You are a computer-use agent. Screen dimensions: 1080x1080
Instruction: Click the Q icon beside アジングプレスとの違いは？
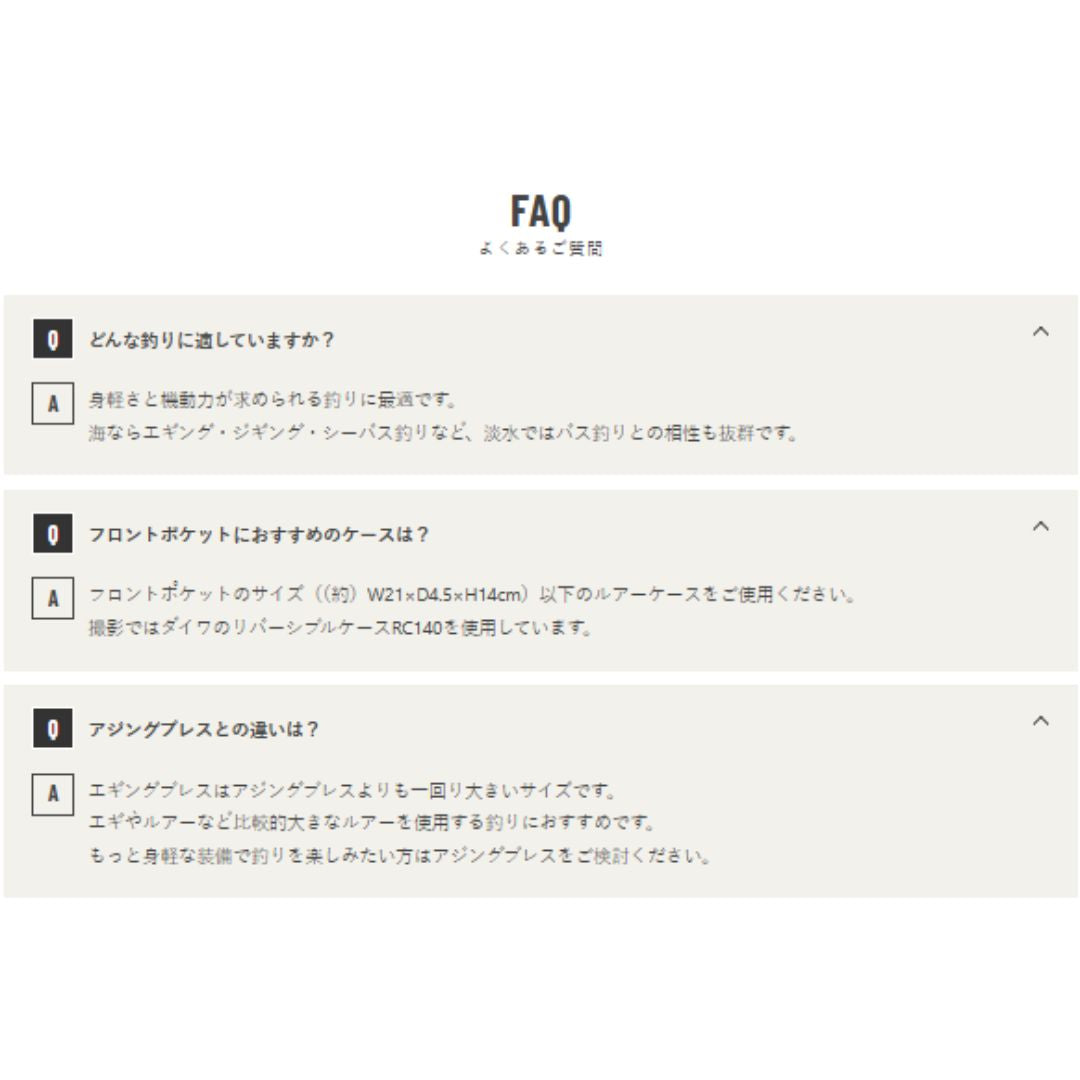pos(53,729)
